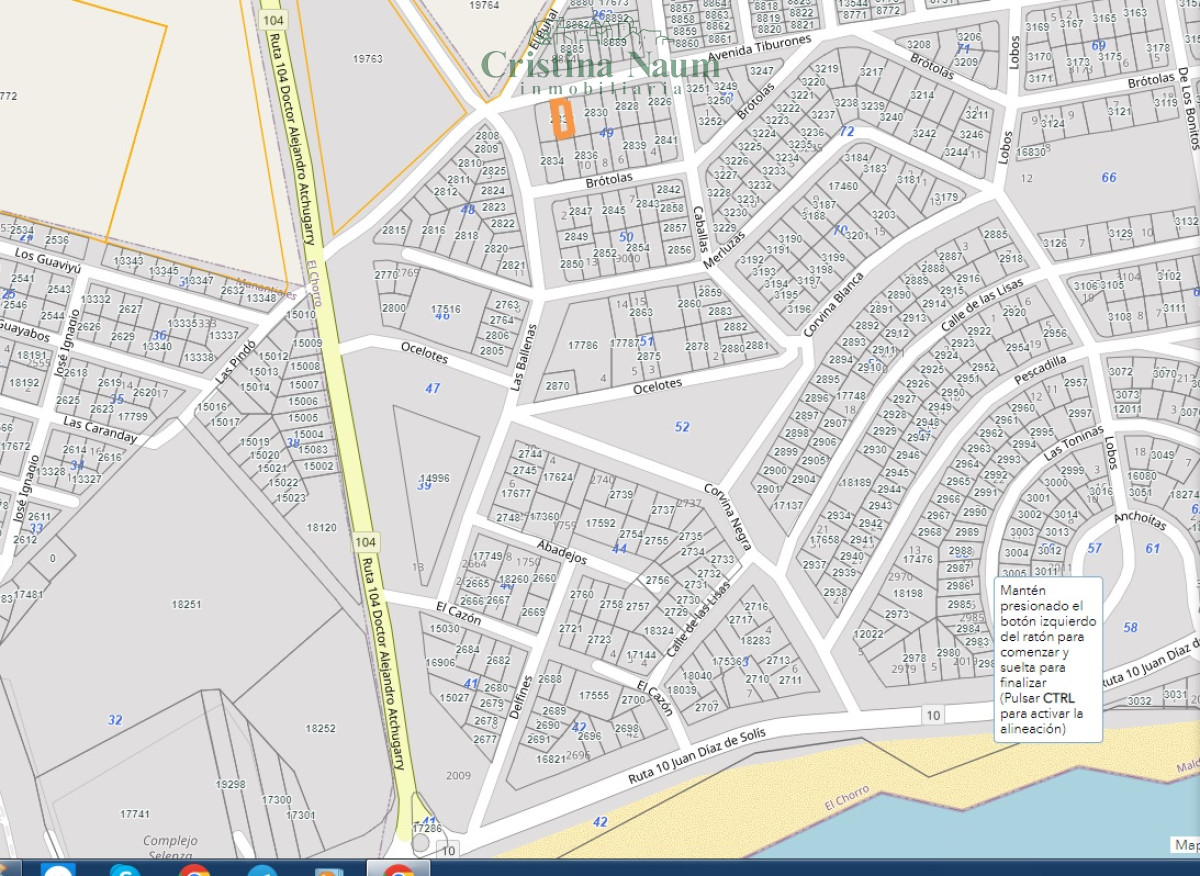Select parcel 16821 near Ruta 10

552,759
